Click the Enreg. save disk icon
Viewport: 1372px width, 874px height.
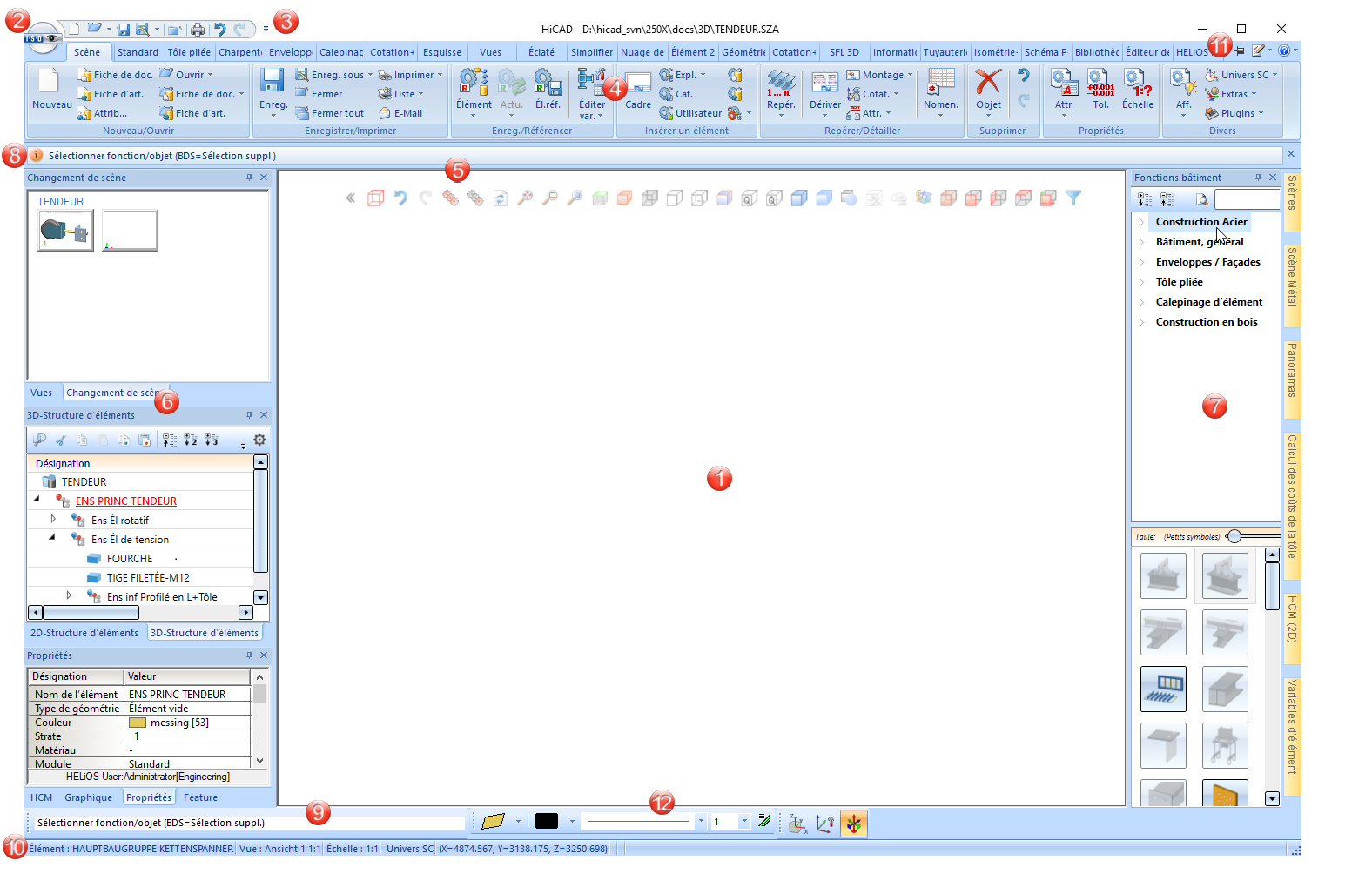click(272, 81)
